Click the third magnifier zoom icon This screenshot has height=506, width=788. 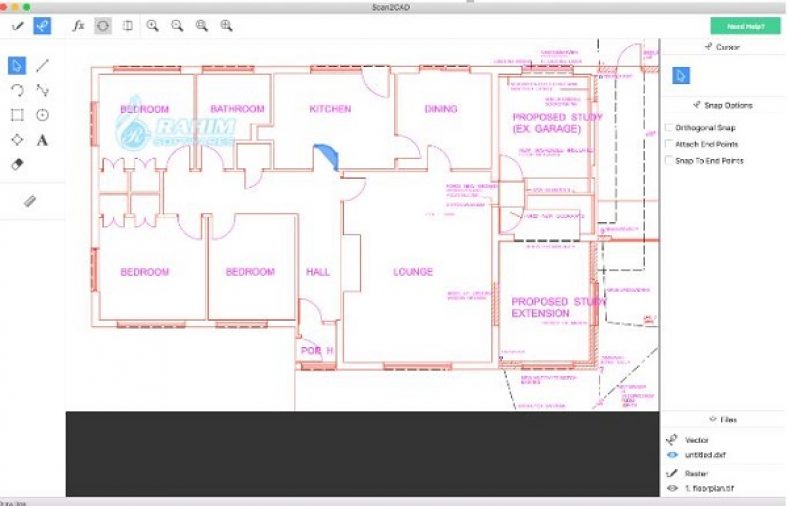click(202, 26)
